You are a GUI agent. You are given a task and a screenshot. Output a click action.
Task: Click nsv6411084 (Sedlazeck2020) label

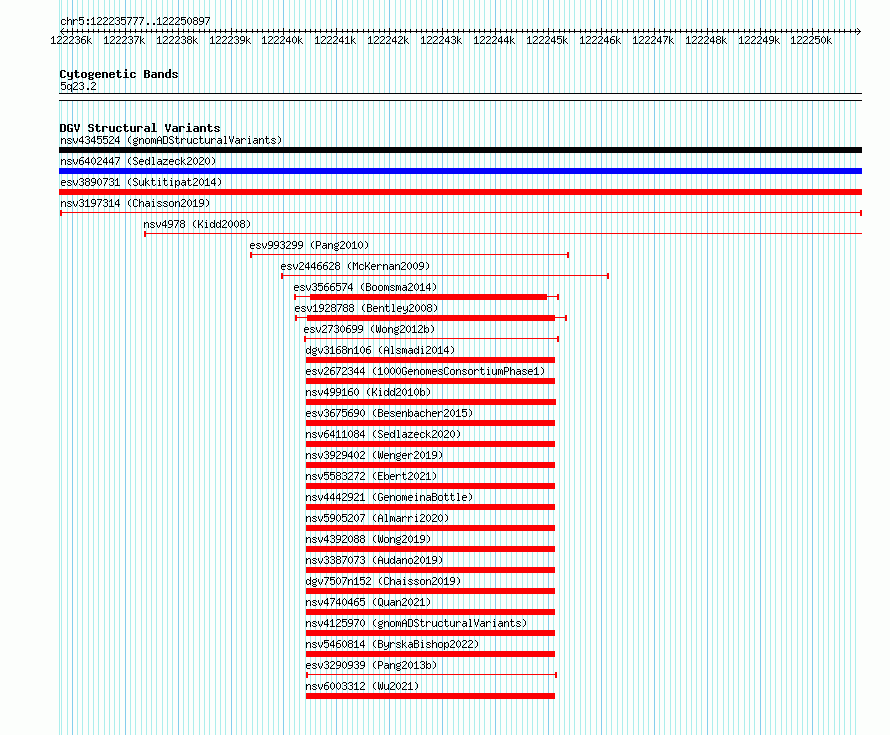383,434
